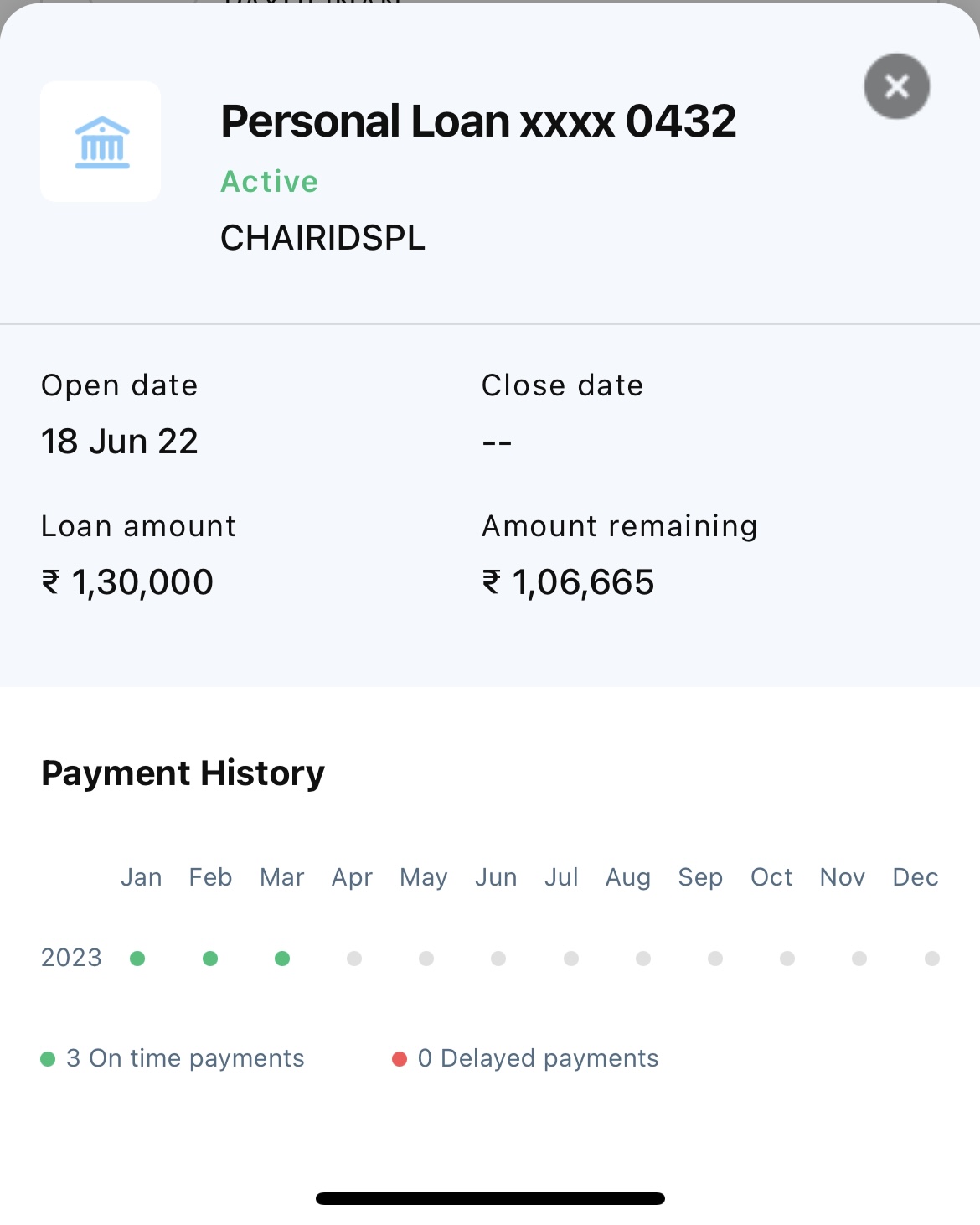This screenshot has width=980, height=1225.
Task: Tap the Open date 18 Jun 22
Action: point(120,441)
